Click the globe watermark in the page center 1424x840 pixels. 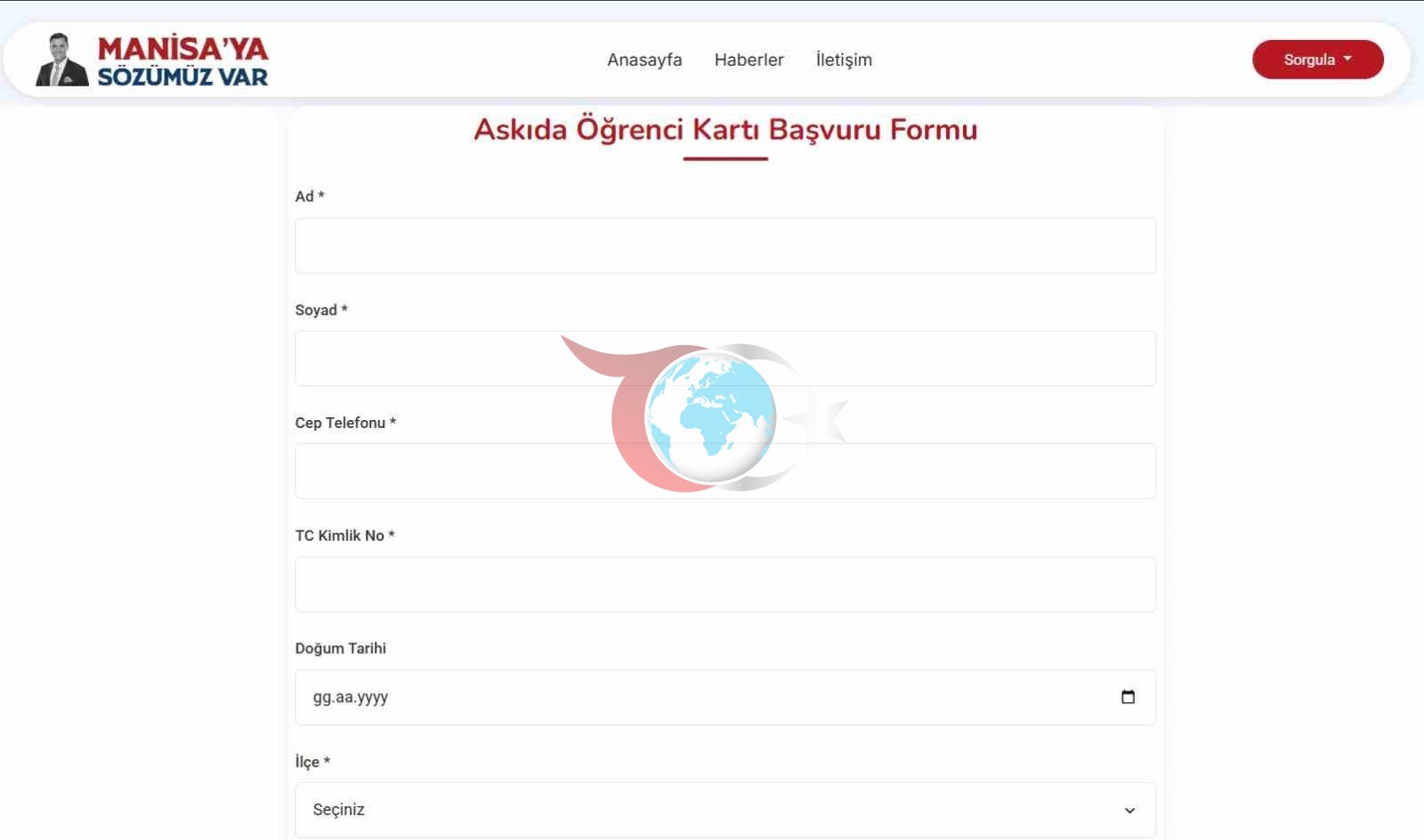(x=710, y=417)
